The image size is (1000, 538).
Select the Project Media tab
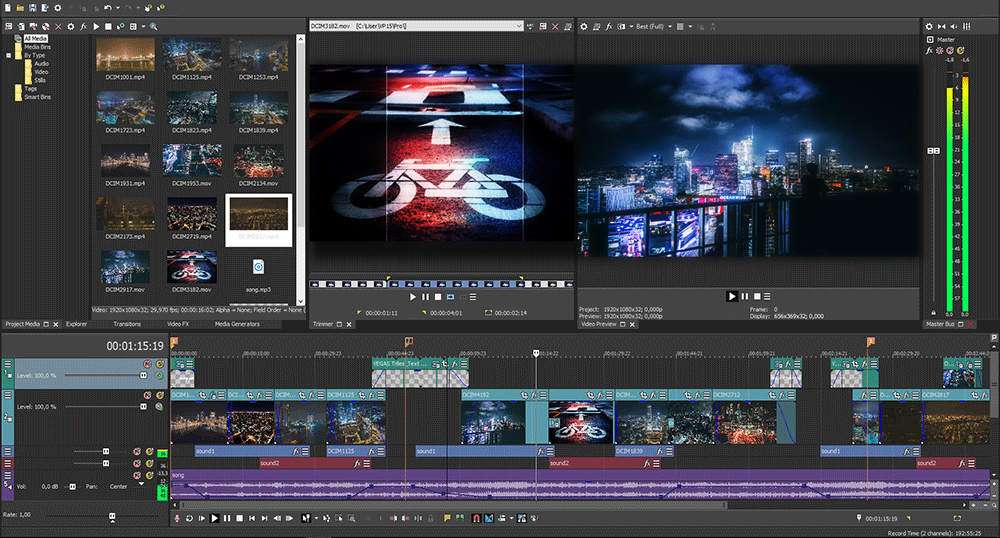pos(22,324)
